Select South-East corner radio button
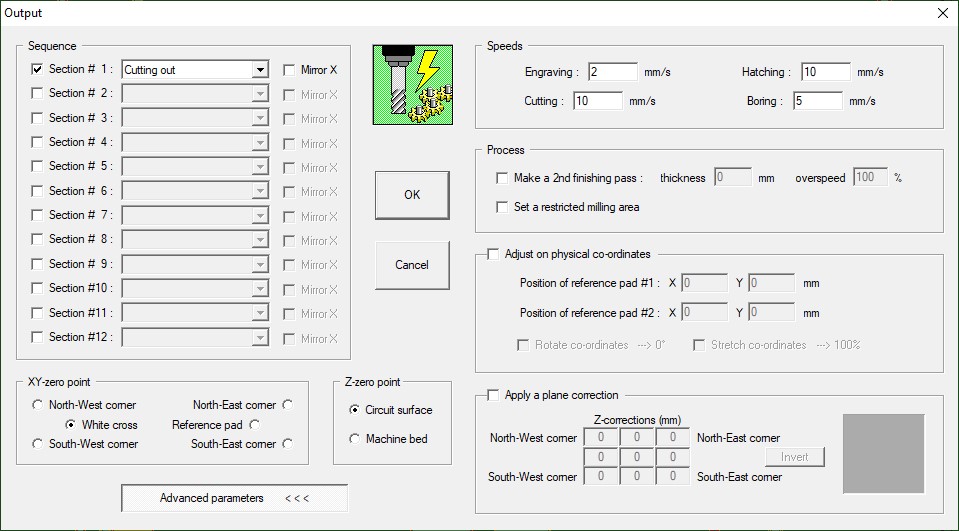This screenshot has height=531, width=959. (x=288, y=444)
